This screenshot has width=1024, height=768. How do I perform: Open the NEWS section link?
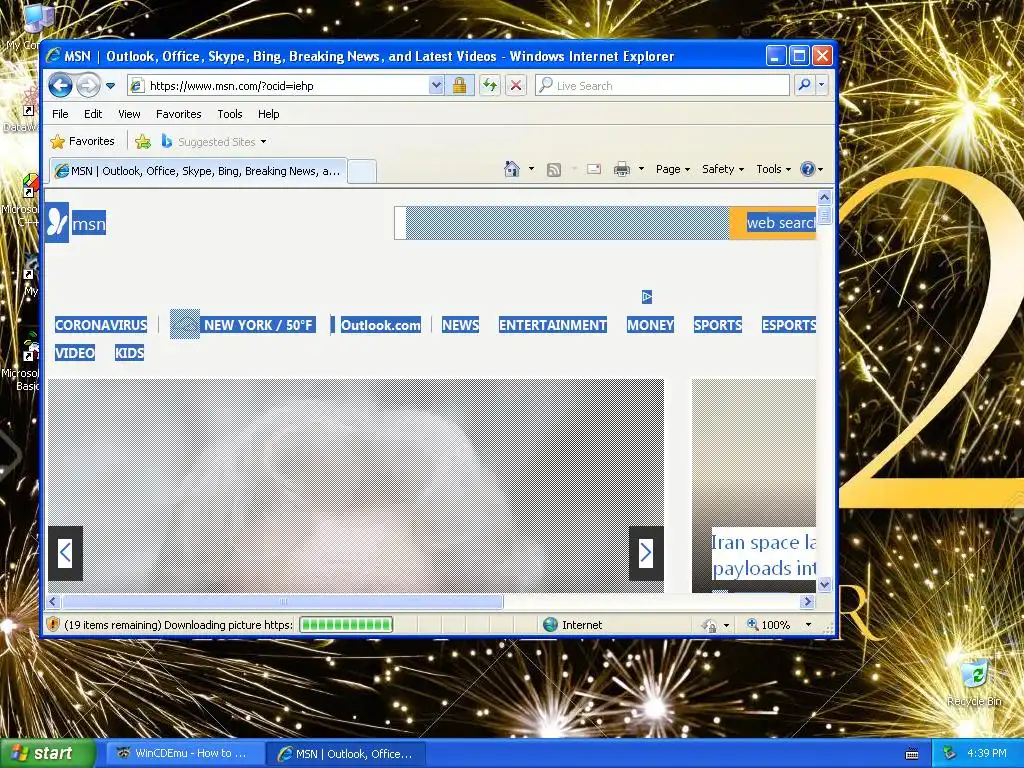[x=460, y=325]
